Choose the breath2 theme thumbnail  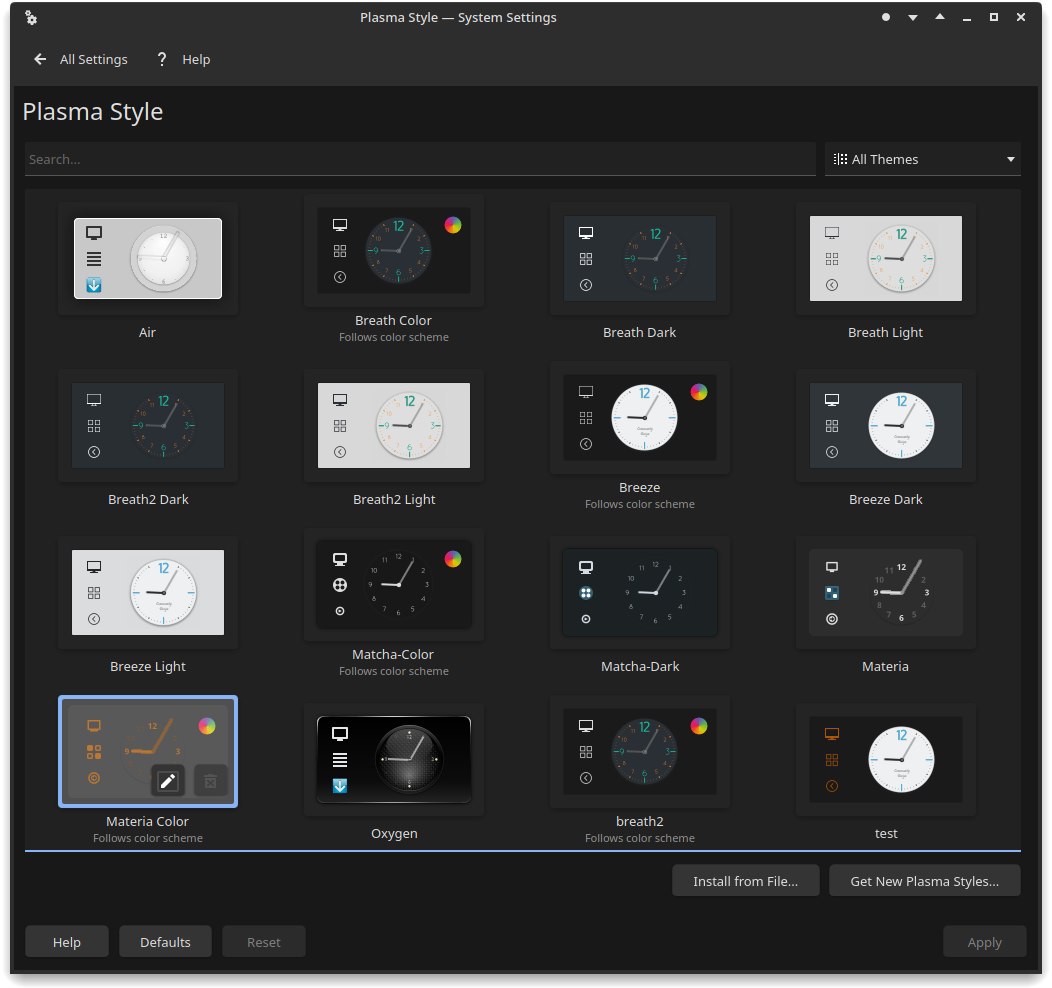pyautogui.click(x=639, y=753)
